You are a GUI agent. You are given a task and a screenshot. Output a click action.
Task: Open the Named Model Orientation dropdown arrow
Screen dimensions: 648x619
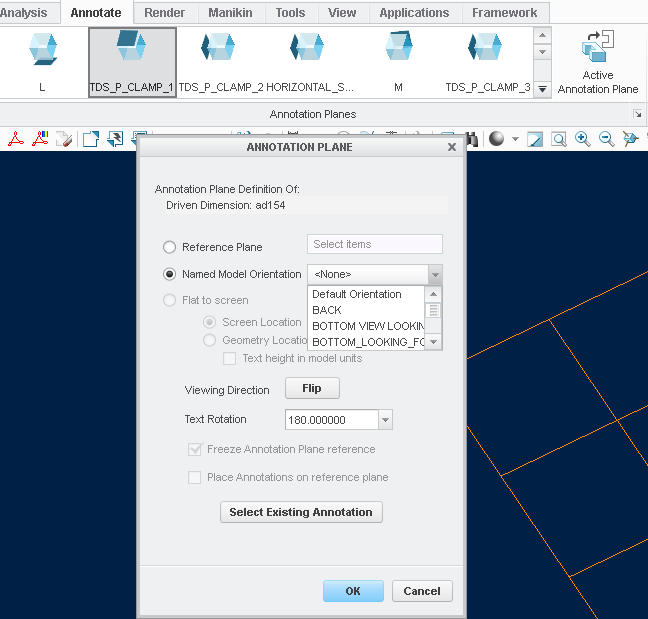pyautogui.click(x=434, y=274)
